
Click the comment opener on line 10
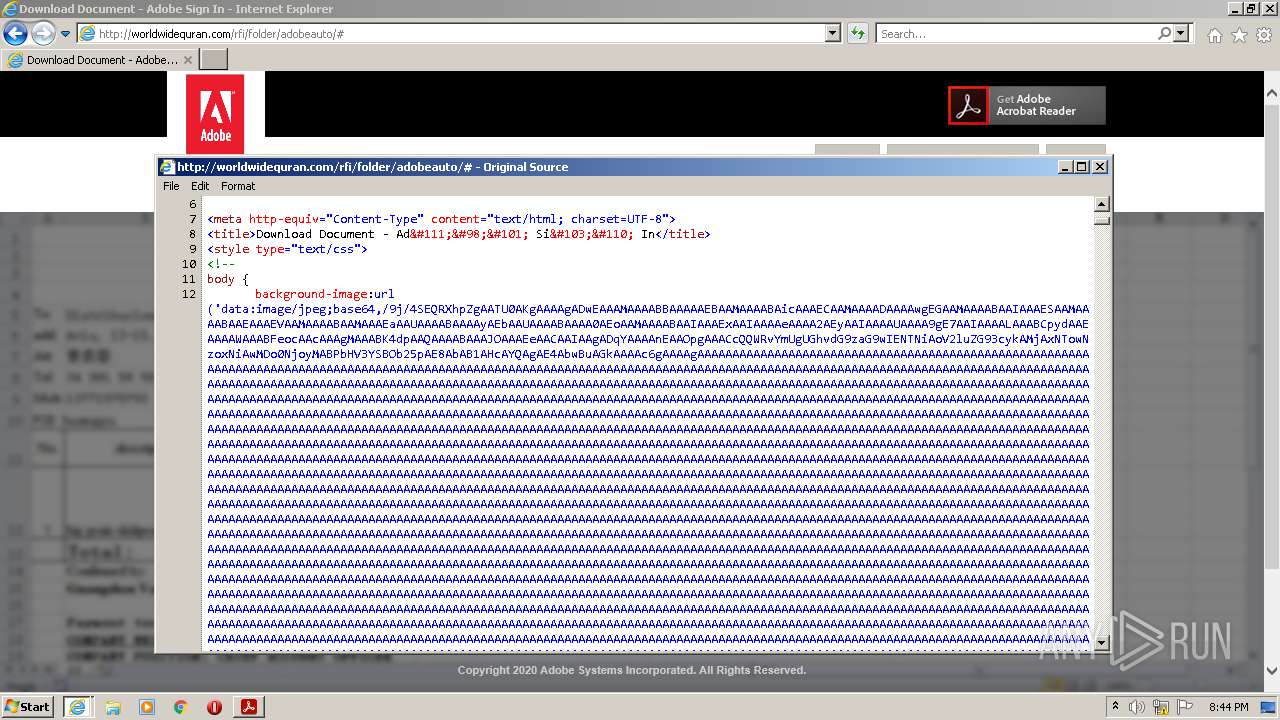[x=221, y=264]
